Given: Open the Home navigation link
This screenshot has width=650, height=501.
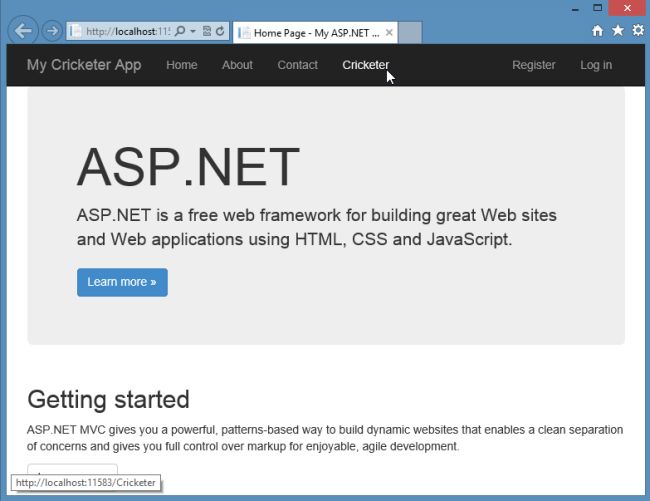Looking at the screenshot, I should point(182,65).
